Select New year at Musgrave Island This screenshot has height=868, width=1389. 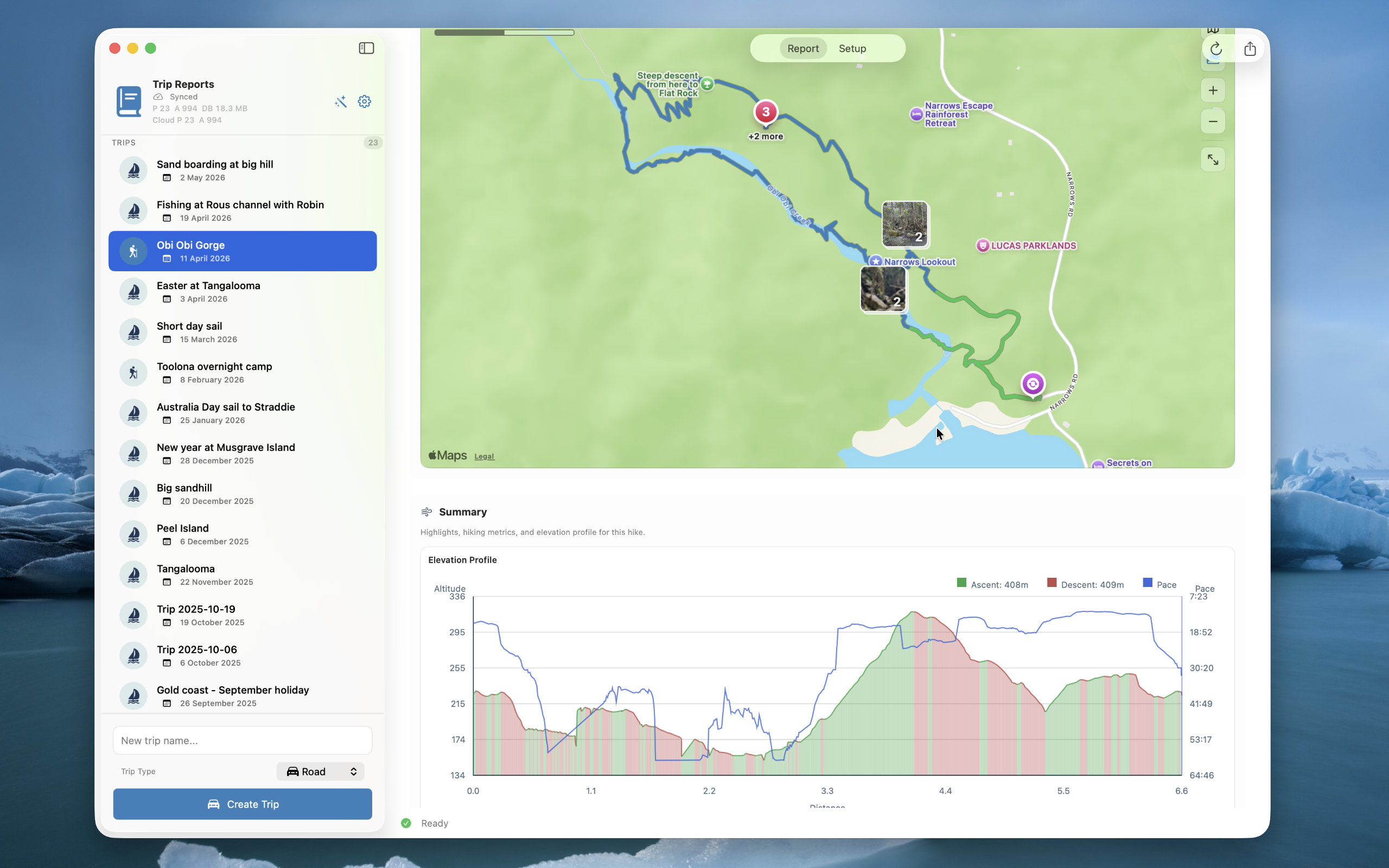pyautogui.click(x=243, y=454)
